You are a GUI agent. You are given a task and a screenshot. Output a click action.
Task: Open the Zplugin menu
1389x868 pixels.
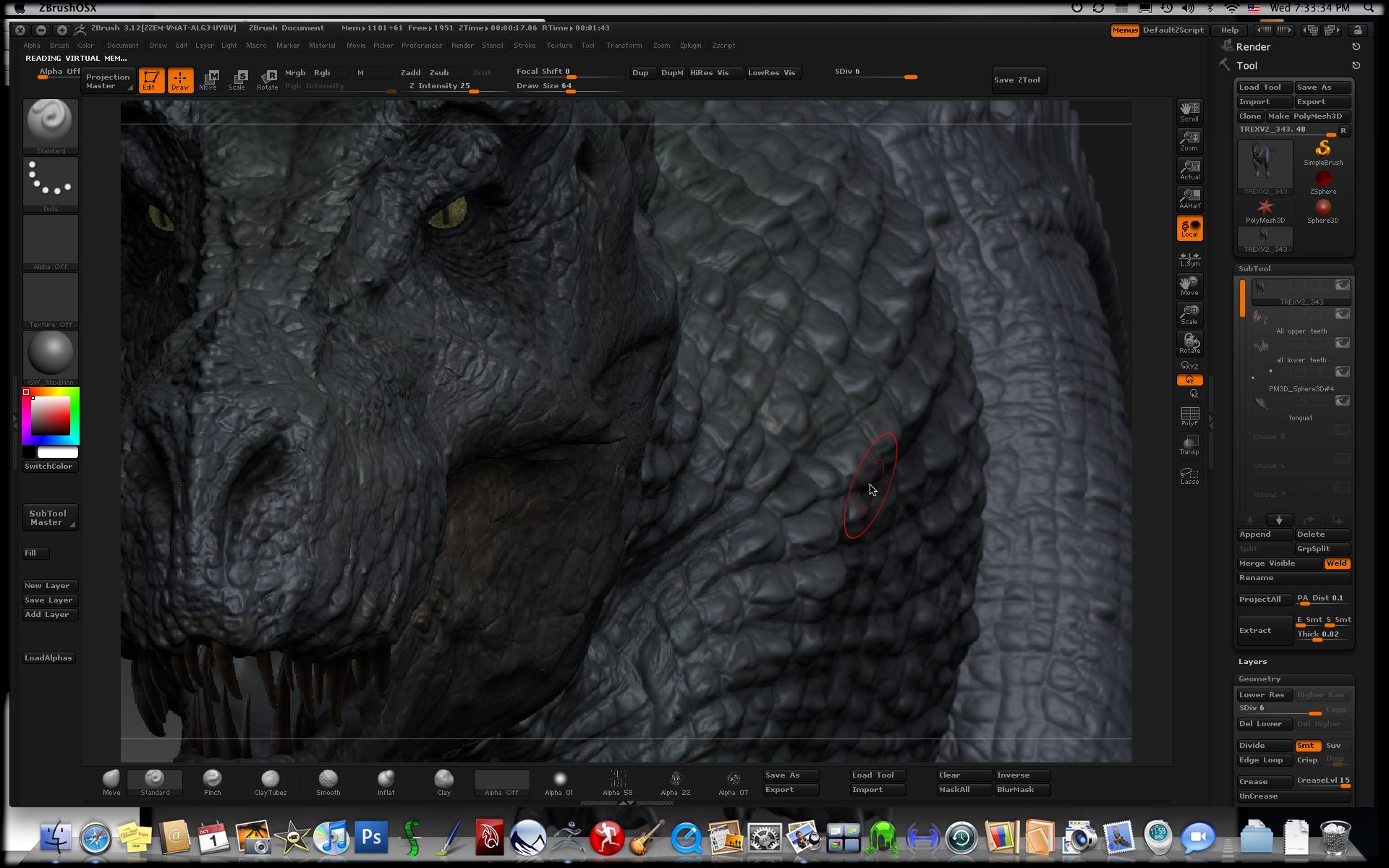(690, 46)
